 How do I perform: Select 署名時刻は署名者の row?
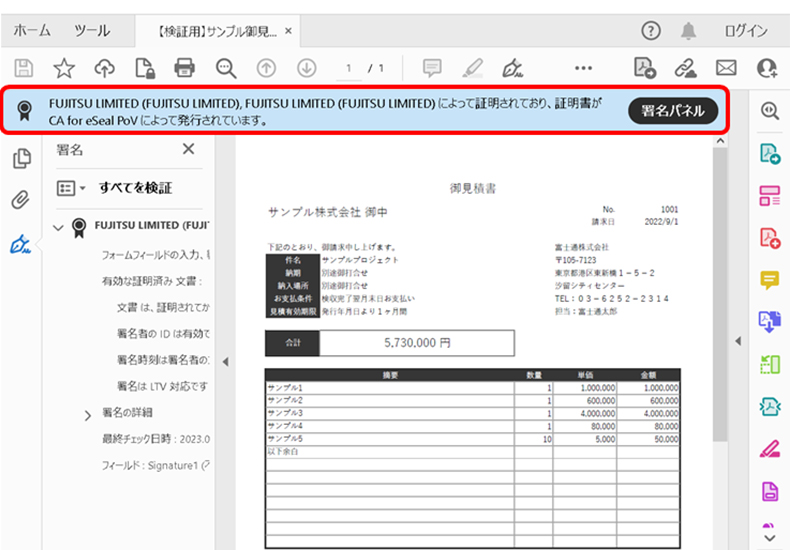click(x=163, y=360)
